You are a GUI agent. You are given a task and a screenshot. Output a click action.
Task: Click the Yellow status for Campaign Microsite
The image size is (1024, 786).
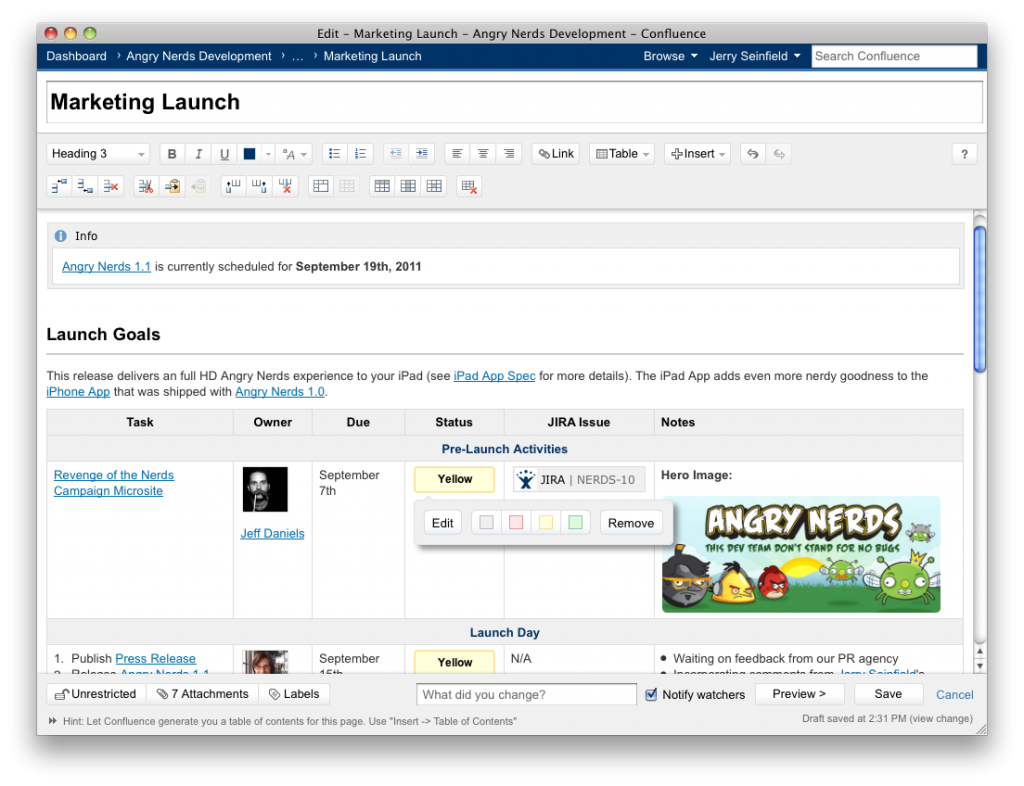click(455, 479)
